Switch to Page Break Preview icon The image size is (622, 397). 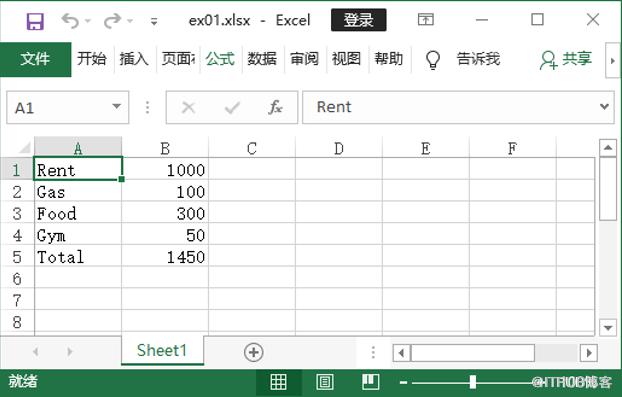click(x=371, y=382)
